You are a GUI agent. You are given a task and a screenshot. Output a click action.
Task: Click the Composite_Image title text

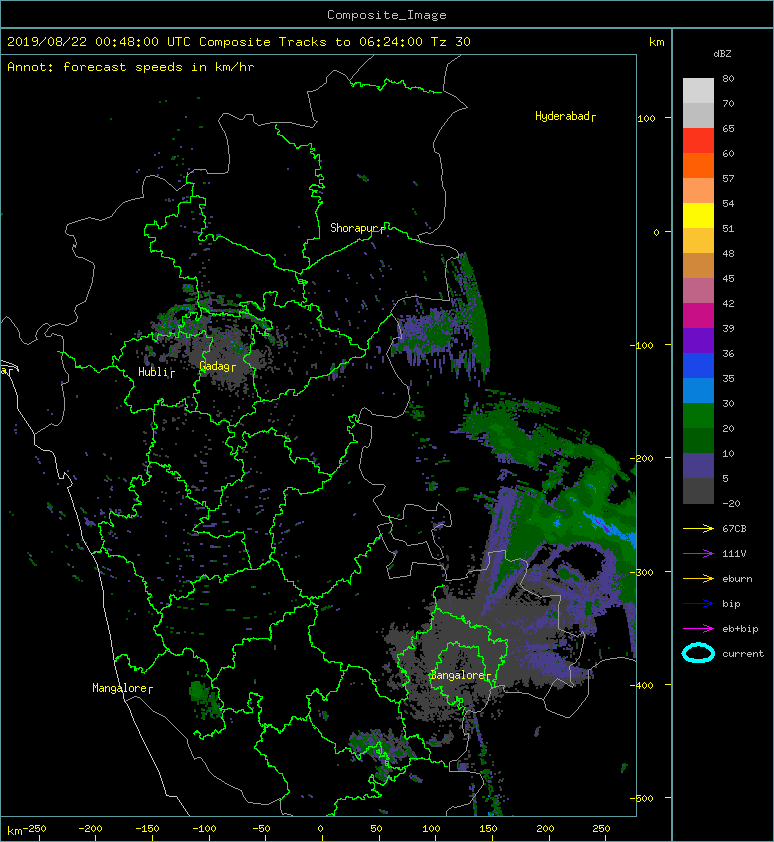pyautogui.click(x=387, y=15)
